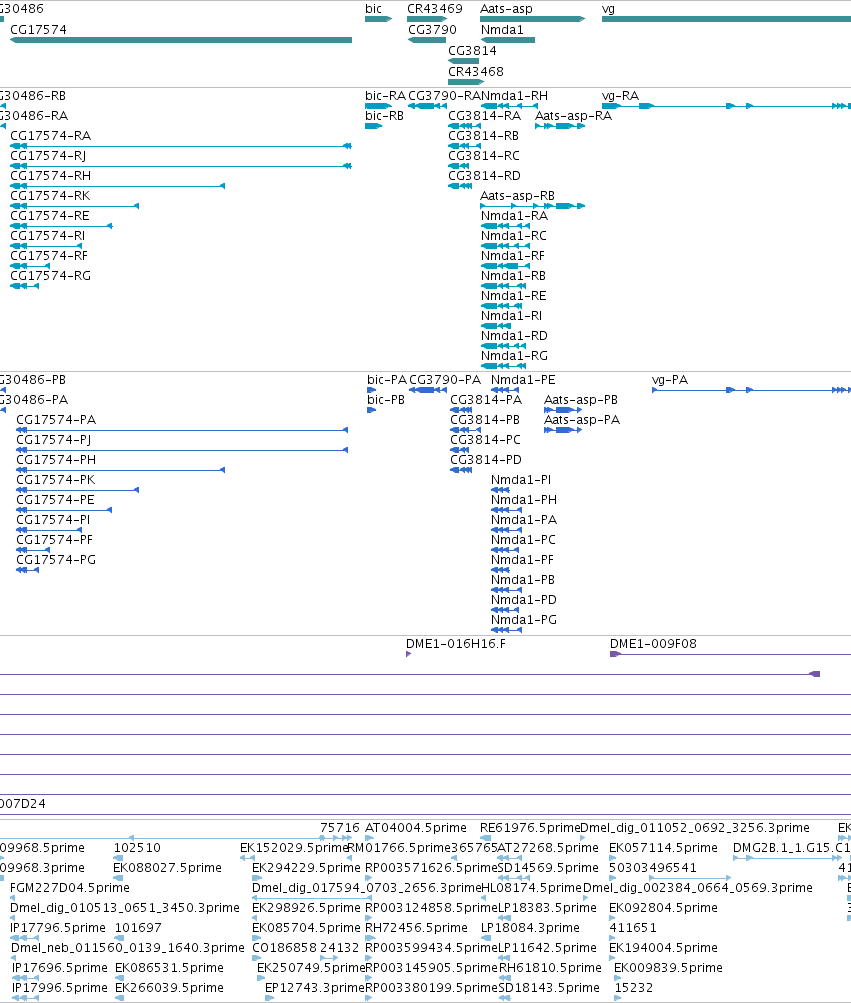Click the CG17574-PA protein label

[56, 420]
